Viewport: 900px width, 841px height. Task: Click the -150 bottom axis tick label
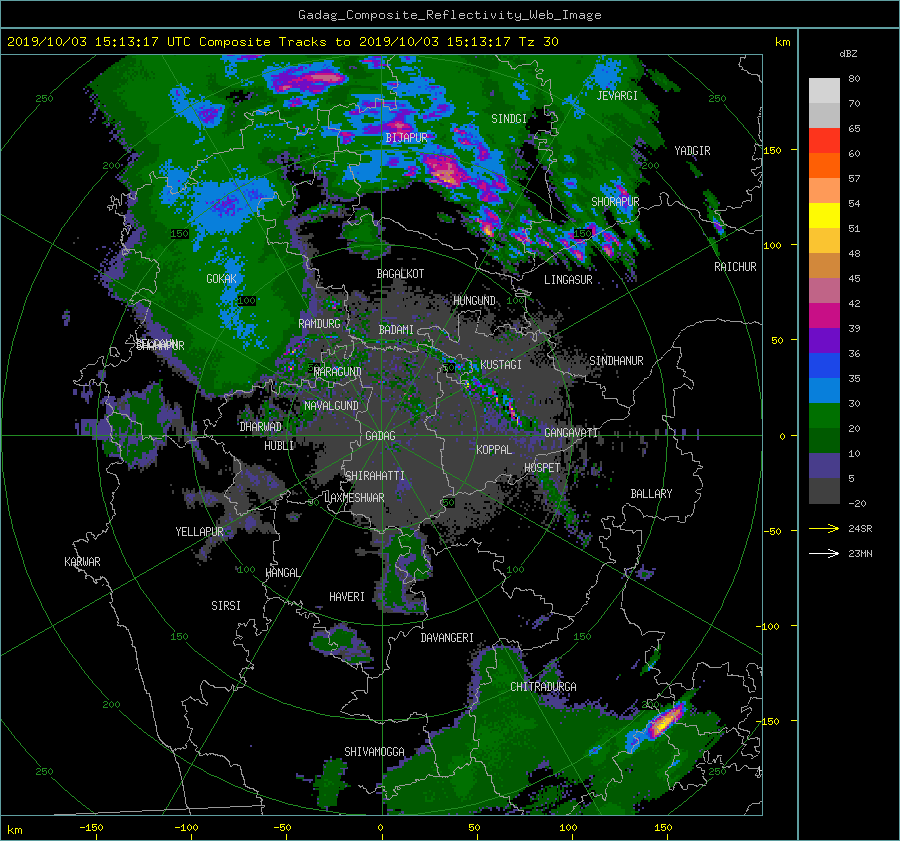(91, 828)
